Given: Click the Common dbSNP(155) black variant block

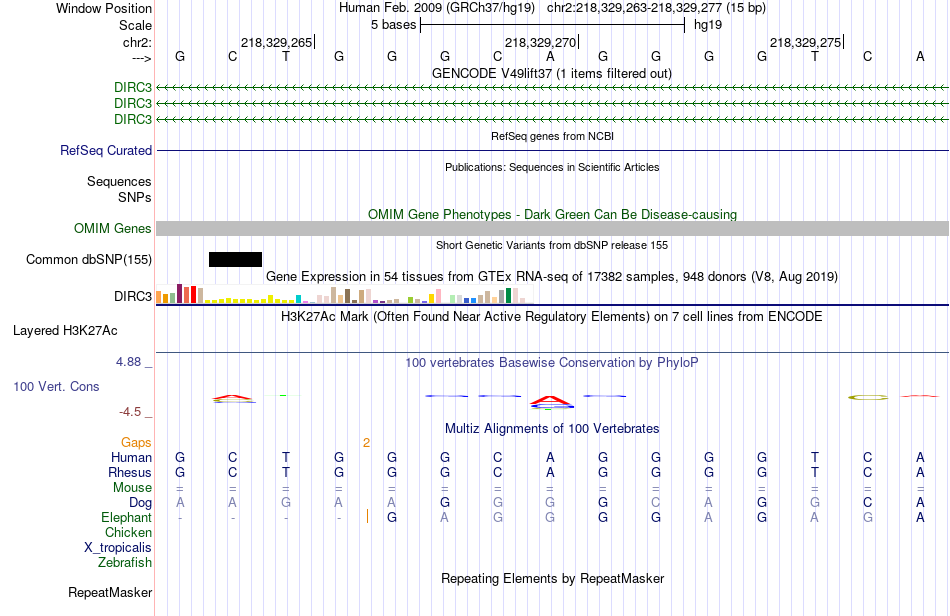Looking at the screenshot, I should pos(235,259).
